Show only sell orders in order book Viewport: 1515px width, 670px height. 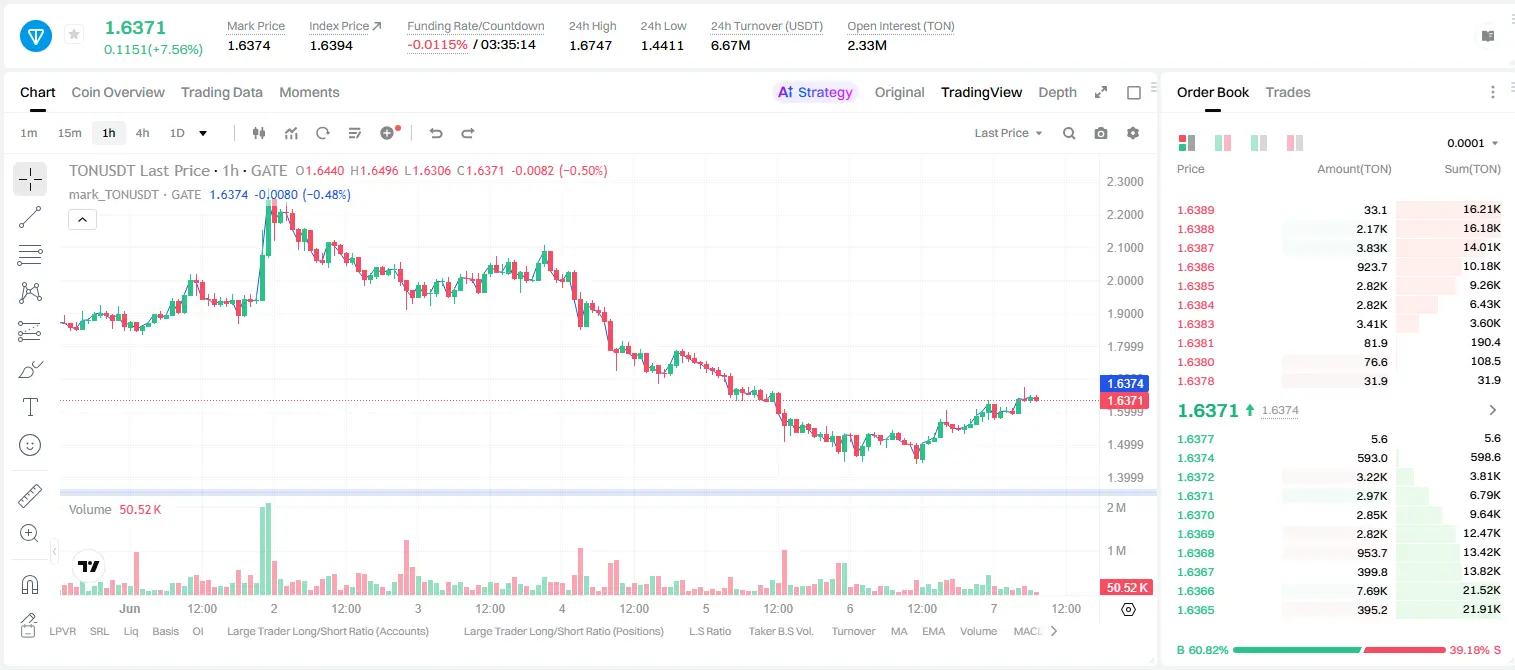point(1294,143)
